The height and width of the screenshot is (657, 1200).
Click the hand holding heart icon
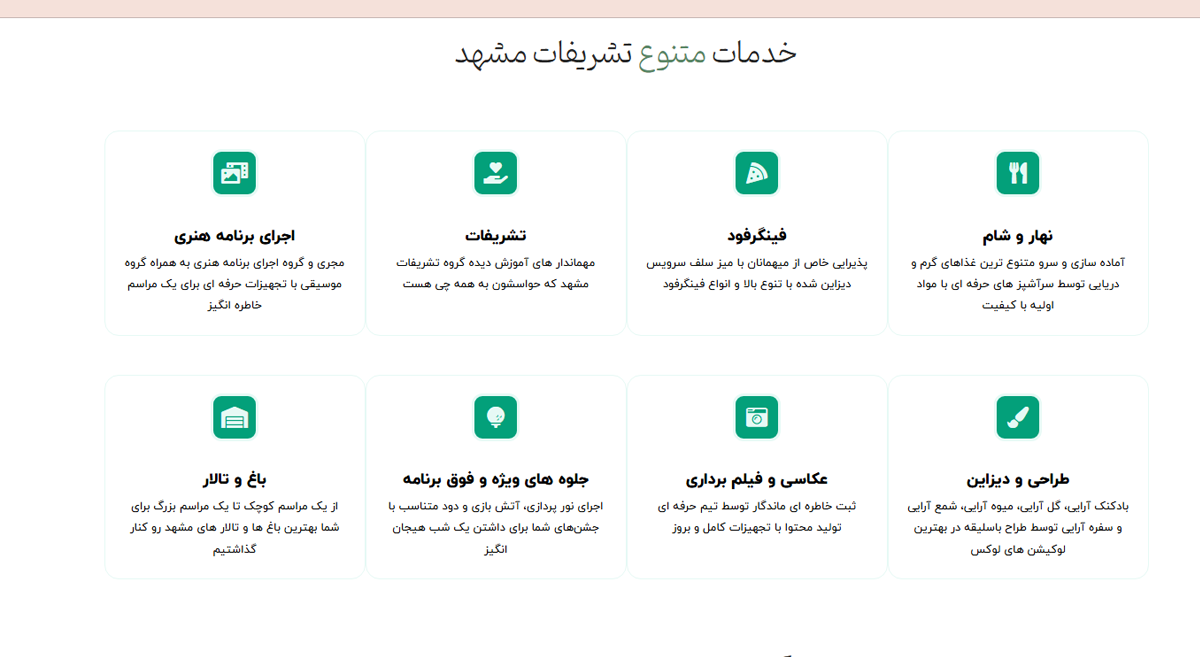tap(495, 173)
